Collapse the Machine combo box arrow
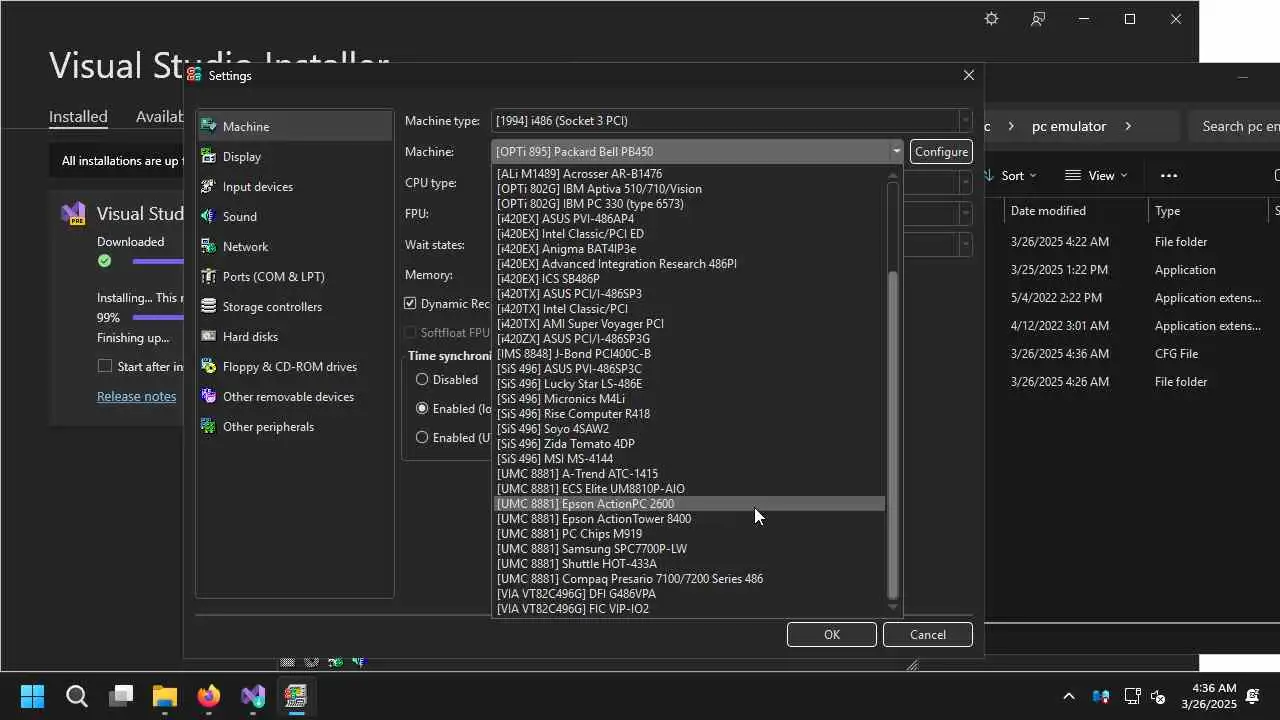Screen dimensions: 1280x720 pyautogui.click(x=896, y=151)
